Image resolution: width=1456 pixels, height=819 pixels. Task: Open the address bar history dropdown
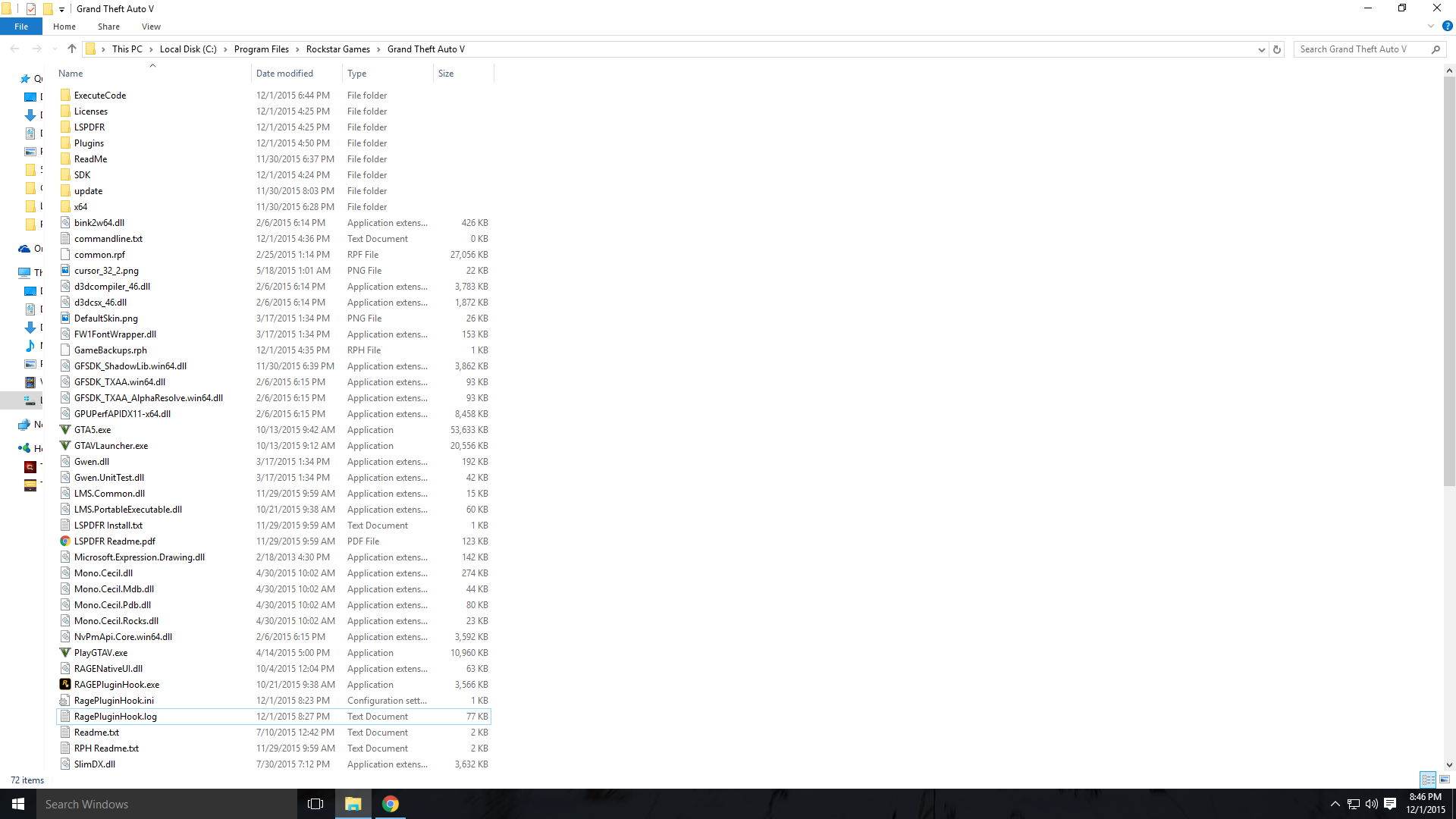pyautogui.click(x=1262, y=49)
